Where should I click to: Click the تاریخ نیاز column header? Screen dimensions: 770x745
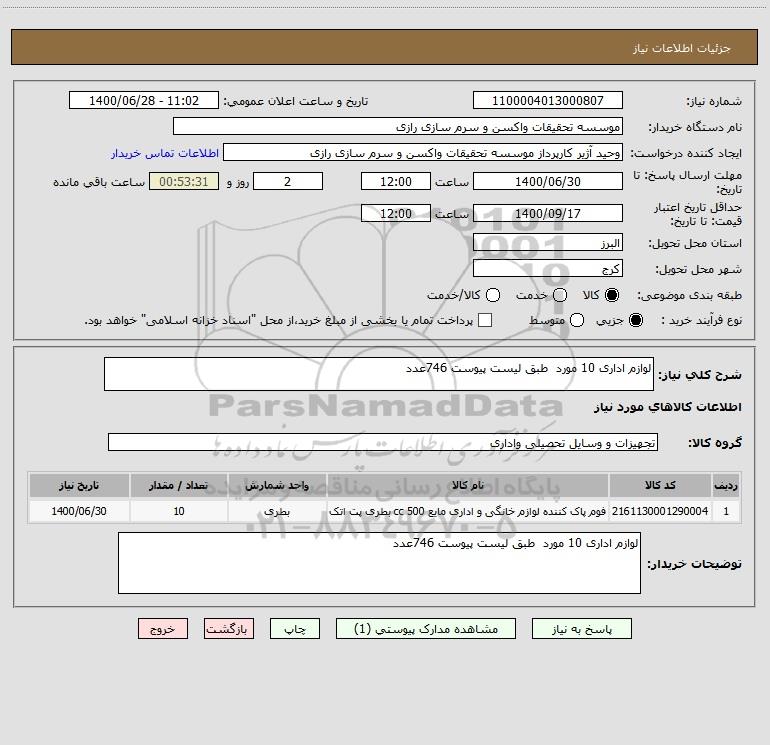coord(79,485)
